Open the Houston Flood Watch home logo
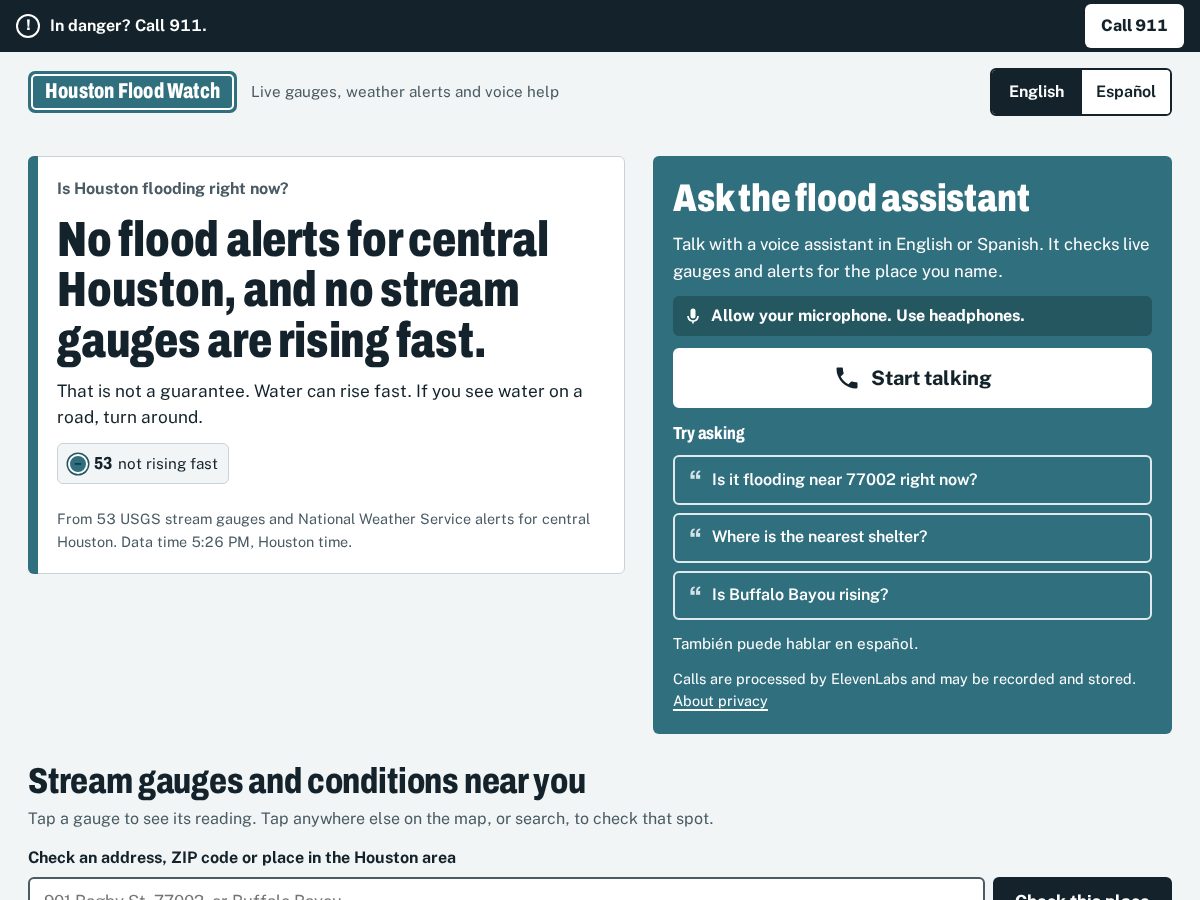 132,92
